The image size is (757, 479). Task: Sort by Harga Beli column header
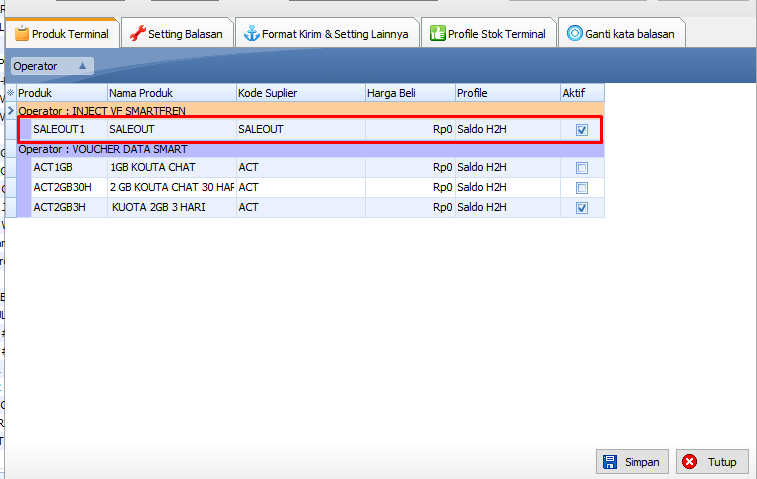410,93
